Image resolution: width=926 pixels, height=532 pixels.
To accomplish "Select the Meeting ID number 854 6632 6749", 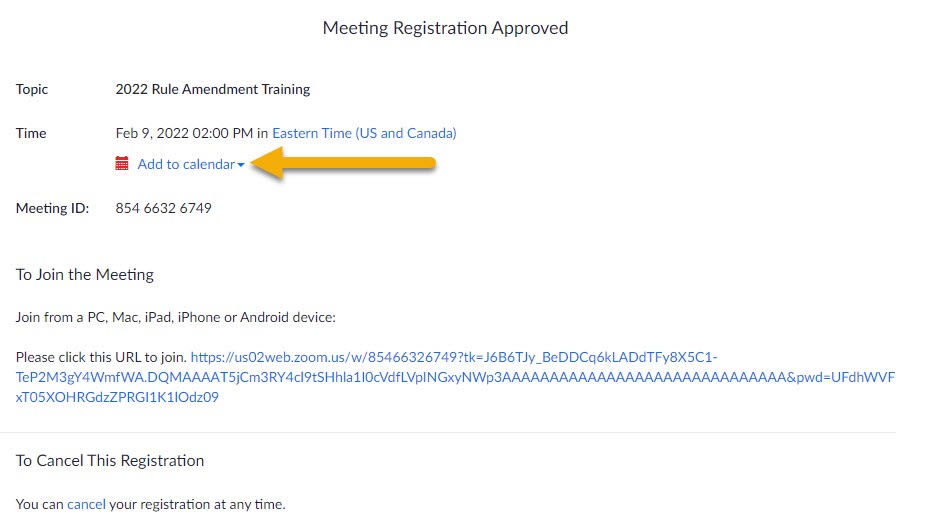I will [164, 208].
